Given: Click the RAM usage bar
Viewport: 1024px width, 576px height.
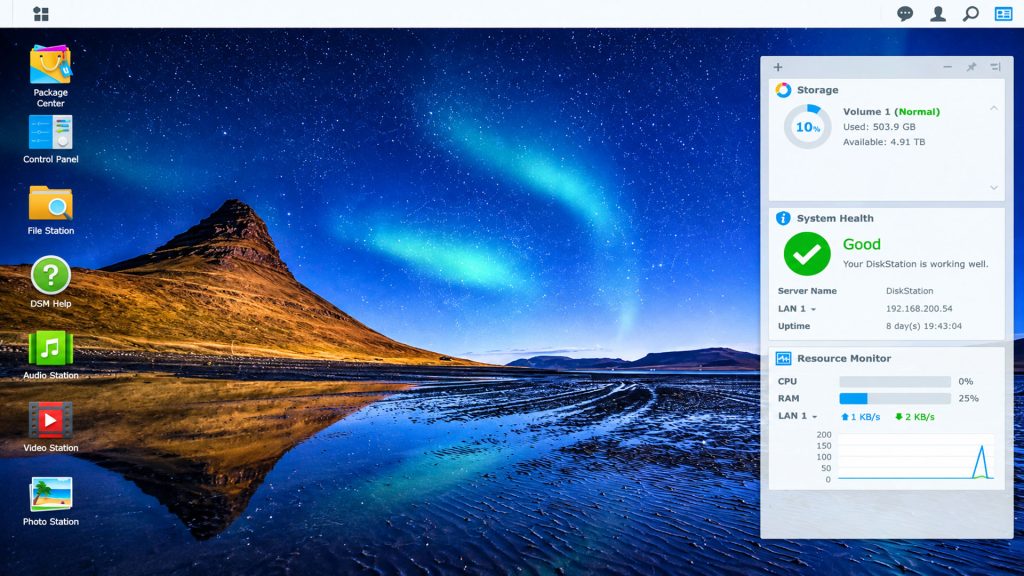Looking at the screenshot, I should point(895,398).
